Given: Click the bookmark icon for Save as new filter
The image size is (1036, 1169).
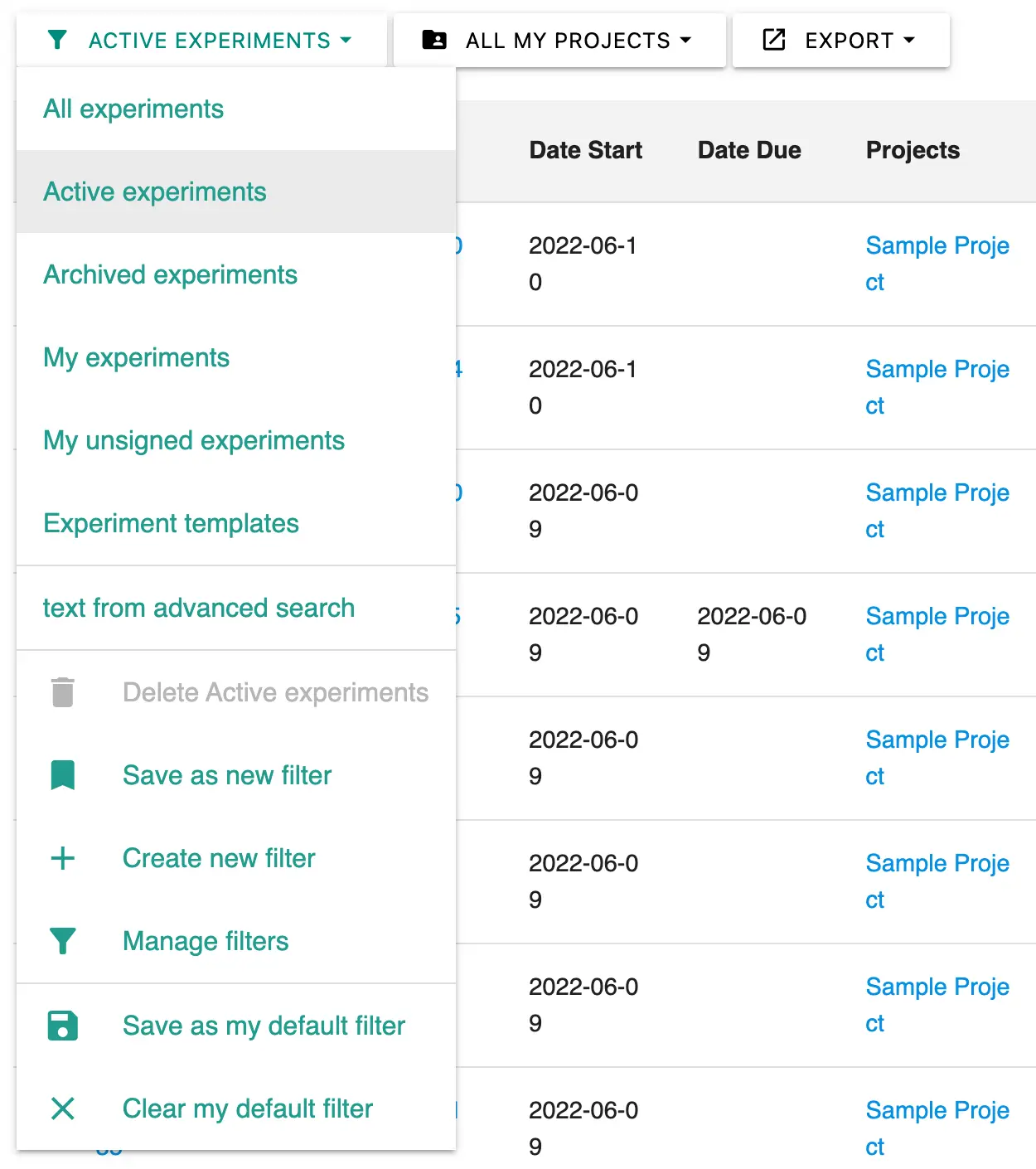Looking at the screenshot, I should point(63,775).
